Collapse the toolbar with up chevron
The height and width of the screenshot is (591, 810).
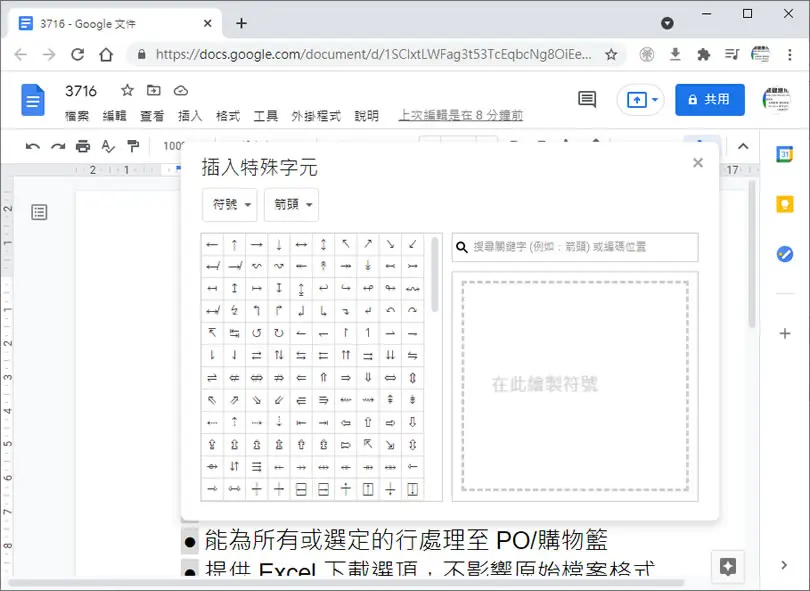point(743,146)
